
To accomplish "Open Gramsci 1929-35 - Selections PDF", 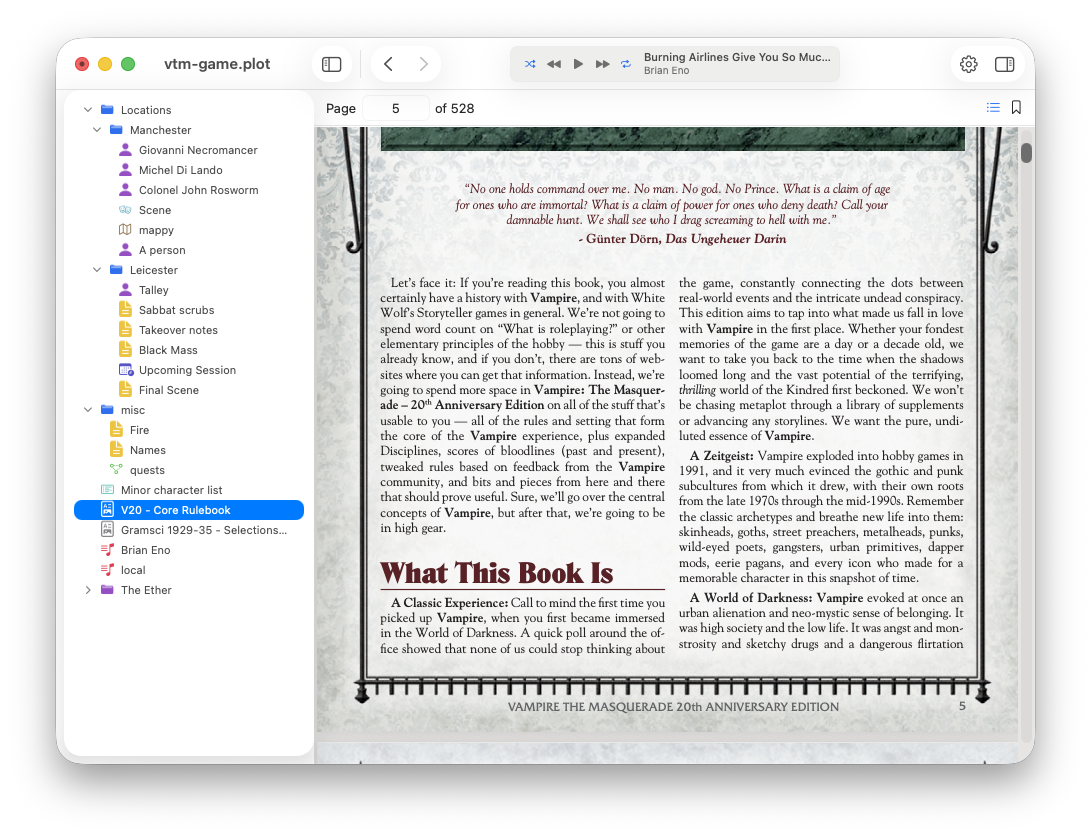I will [x=189, y=530].
